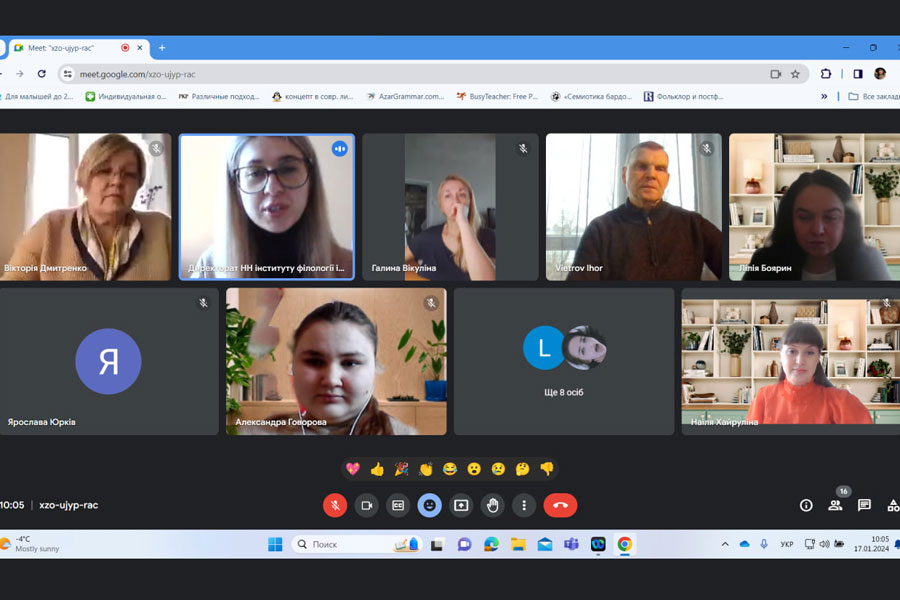
Task: Select Галина Вікуліна video tile
Action: 451,207
